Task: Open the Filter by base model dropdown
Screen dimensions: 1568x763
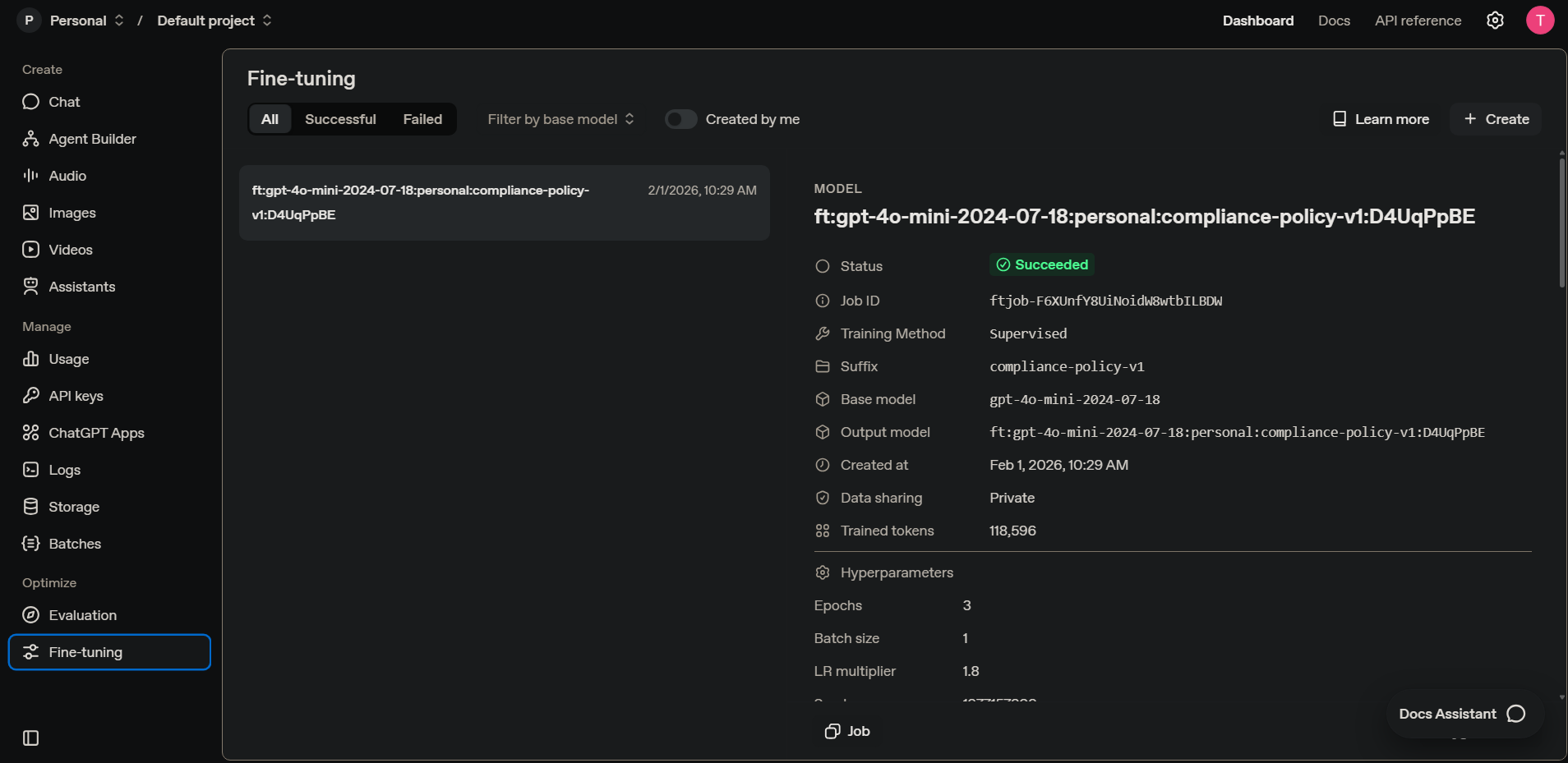Action: (560, 119)
